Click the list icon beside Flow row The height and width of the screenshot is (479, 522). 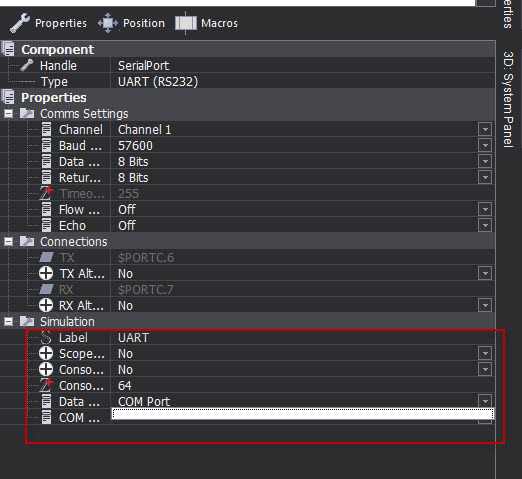pos(46,209)
